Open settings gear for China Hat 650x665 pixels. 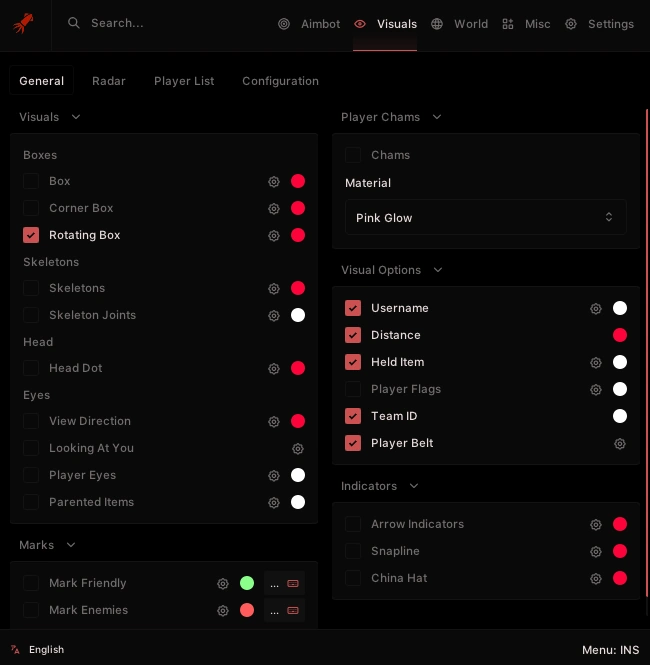pyautogui.click(x=596, y=578)
